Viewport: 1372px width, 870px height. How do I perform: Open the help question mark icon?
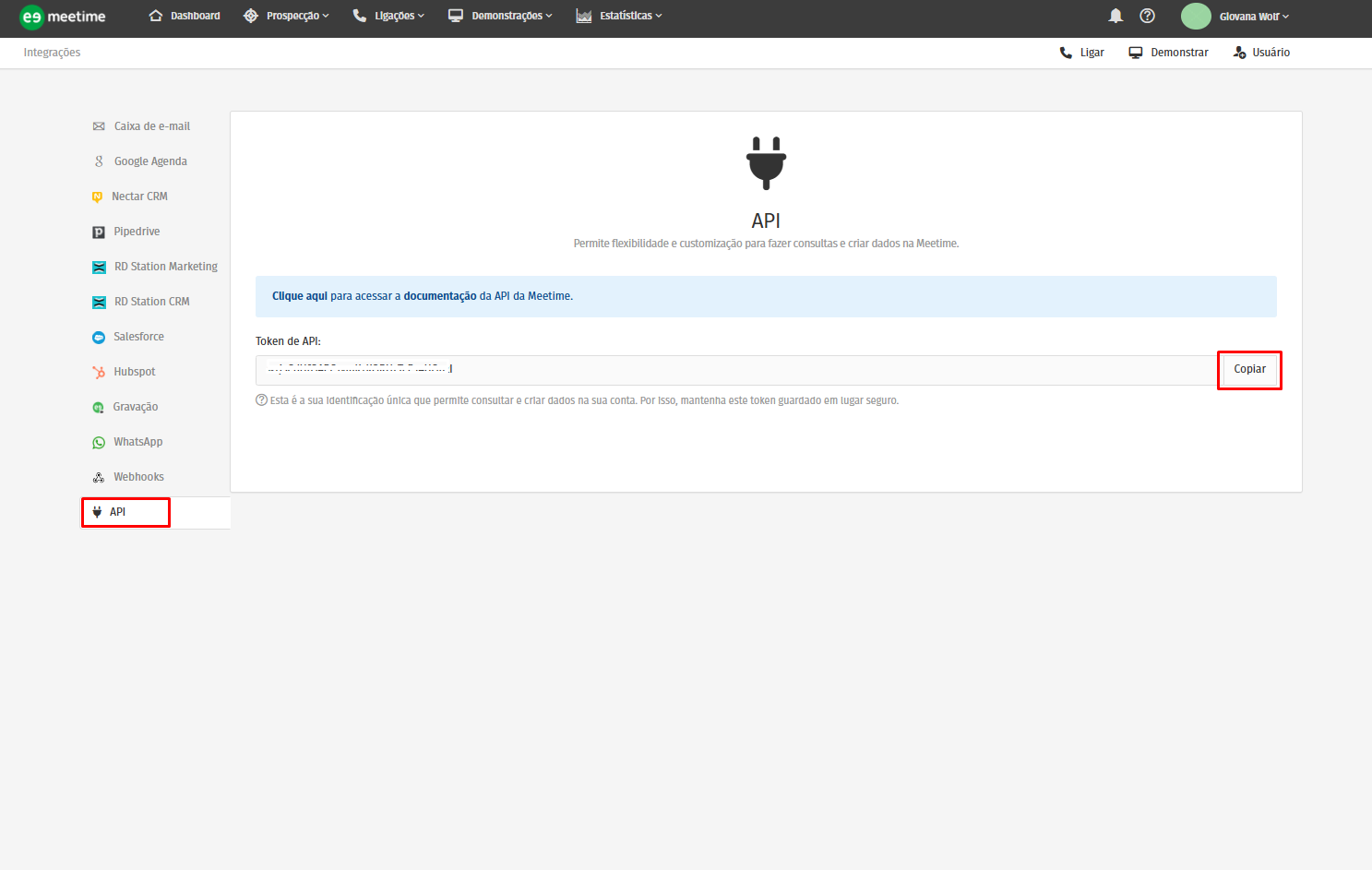coord(1147,16)
